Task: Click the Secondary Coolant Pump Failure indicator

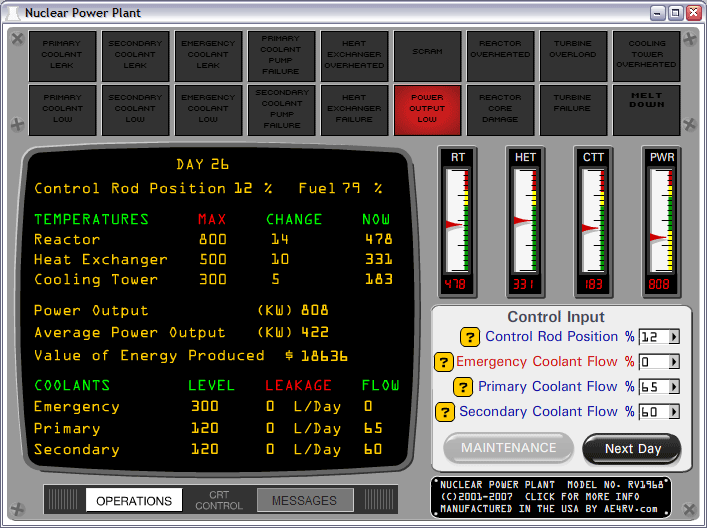Action: [x=281, y=110]
